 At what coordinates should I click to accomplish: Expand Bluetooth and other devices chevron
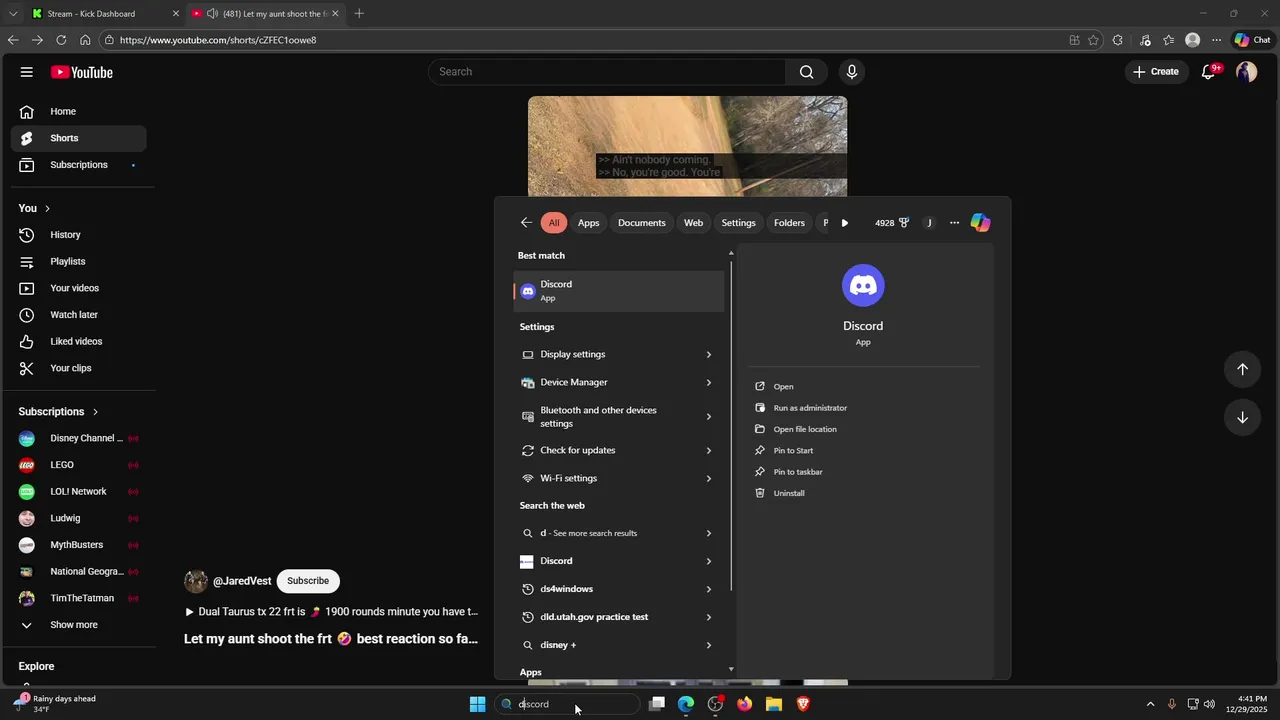(x=708, y=416)
